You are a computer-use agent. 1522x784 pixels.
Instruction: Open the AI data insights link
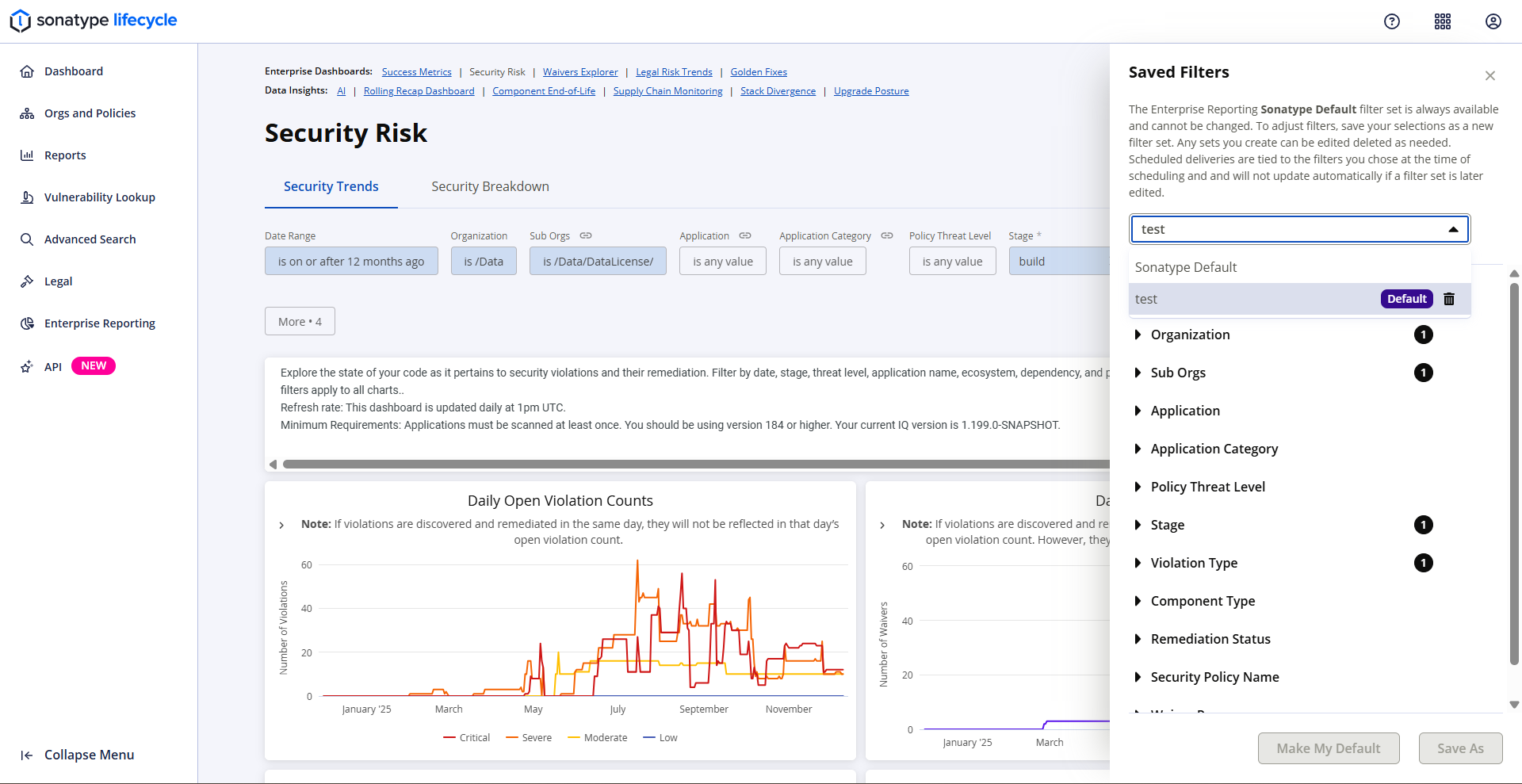342,91
